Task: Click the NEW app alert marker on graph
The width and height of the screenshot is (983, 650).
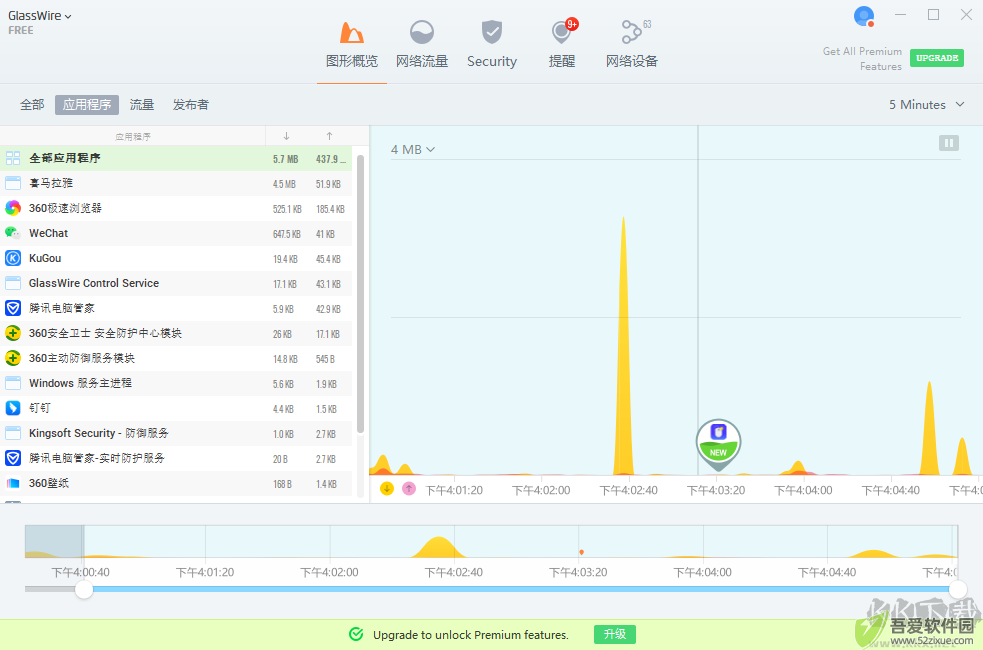Action: click(x=718, y=443)
